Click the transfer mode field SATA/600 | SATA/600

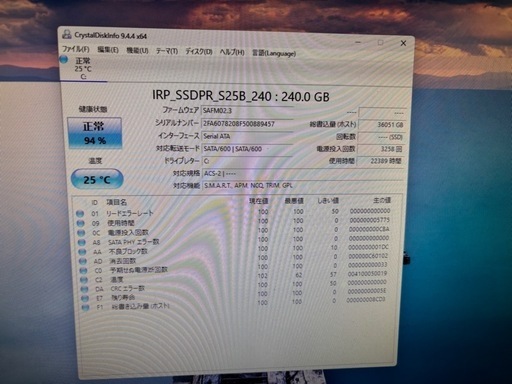(247, 149)
